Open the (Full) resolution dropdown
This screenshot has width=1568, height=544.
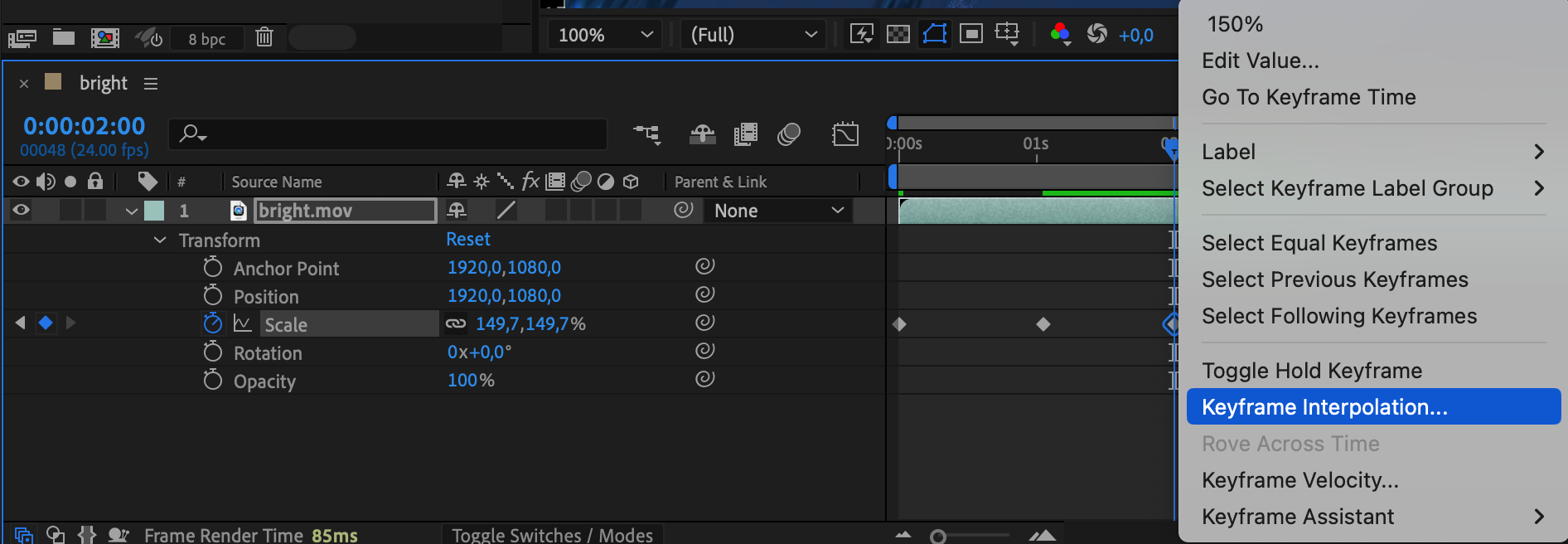[x=753, y=35]
